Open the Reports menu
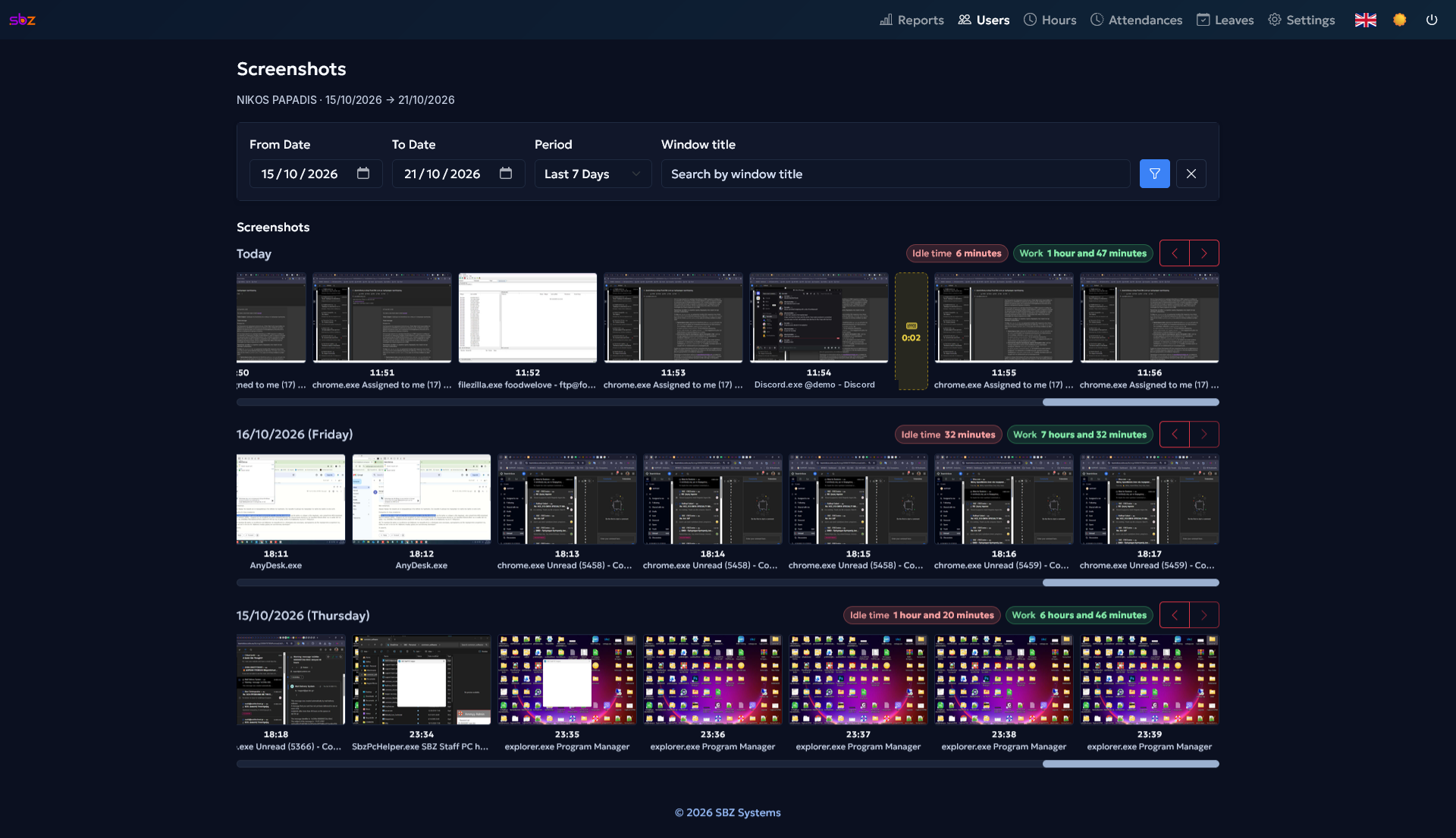 pyautogui.click(x=912, y=20)
